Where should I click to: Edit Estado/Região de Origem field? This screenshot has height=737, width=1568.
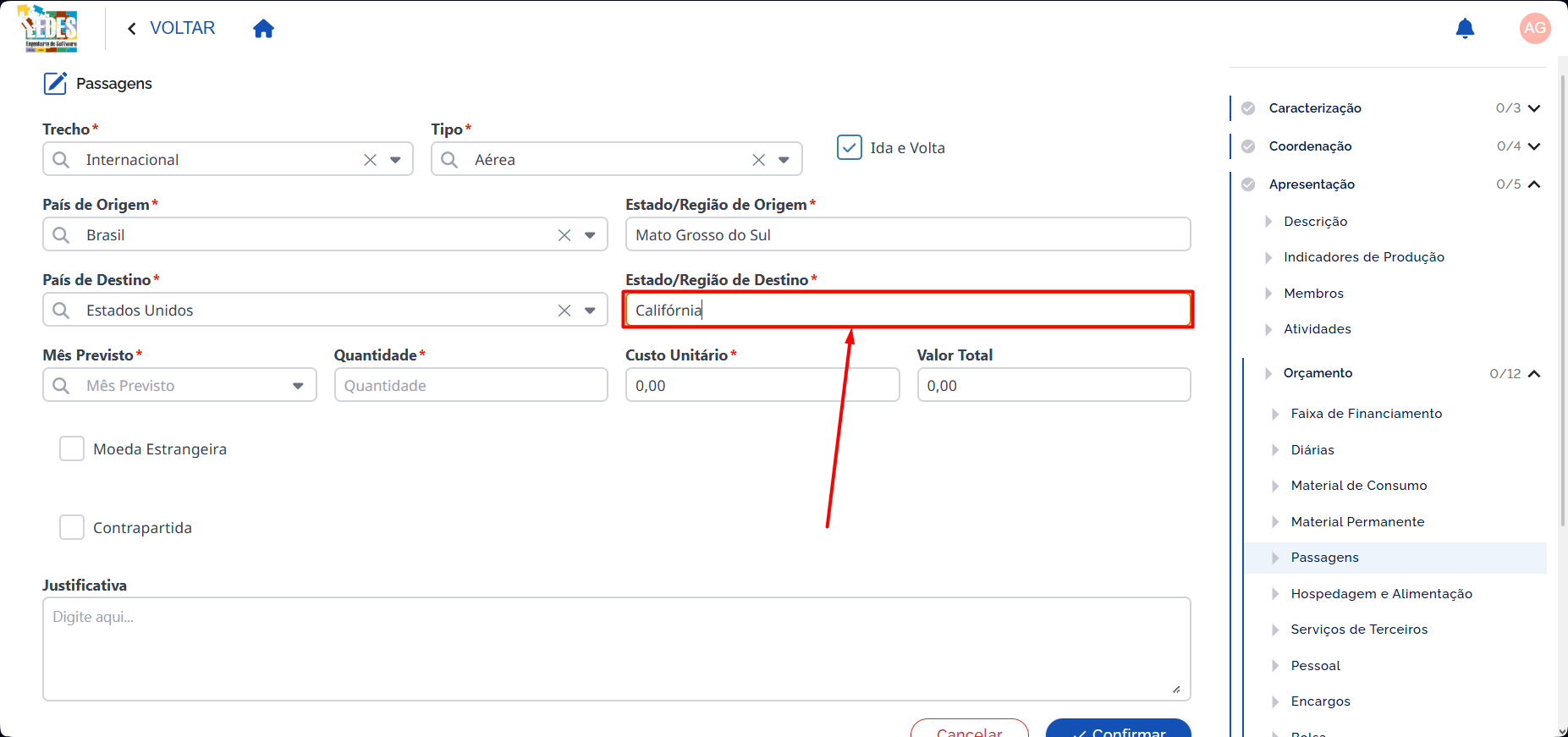coord(908,234)
